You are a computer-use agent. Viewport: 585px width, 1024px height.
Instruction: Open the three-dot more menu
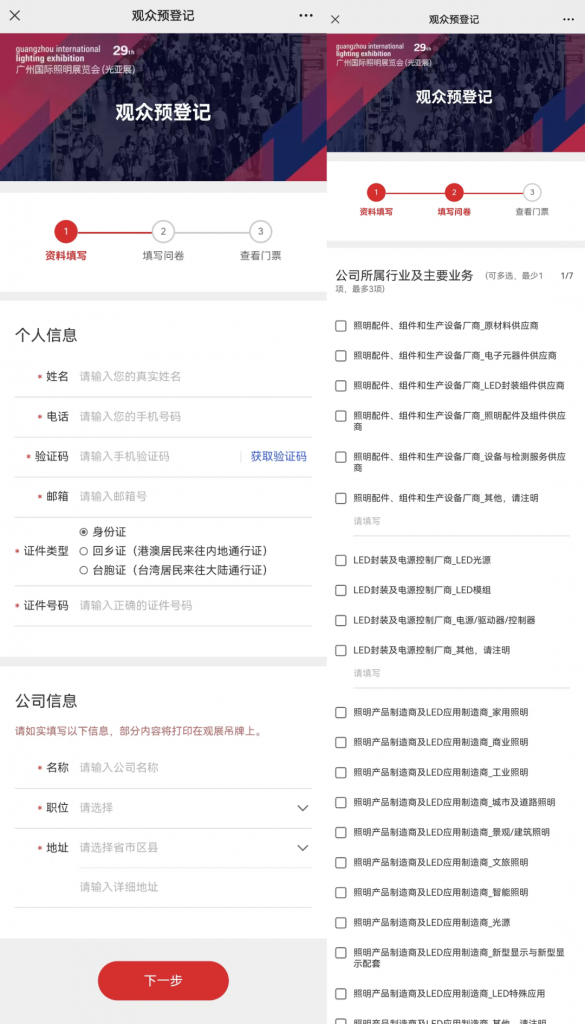[x=306, y=16]
